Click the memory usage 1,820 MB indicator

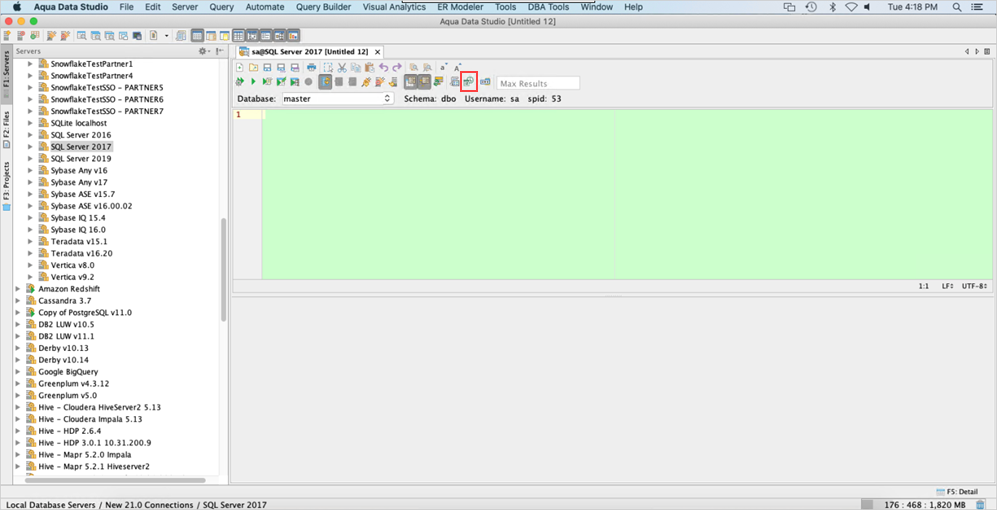point(925,504)
